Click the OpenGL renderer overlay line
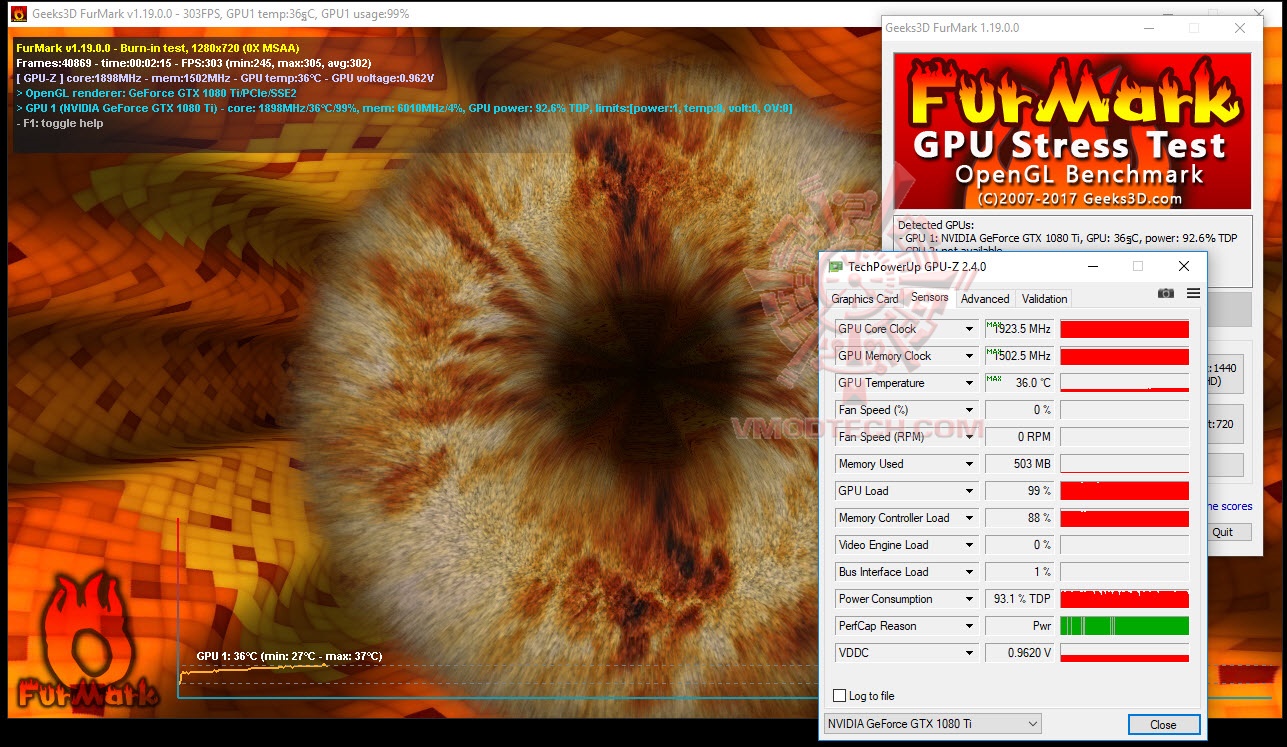The image size is (1287, 747). pyautogui.click(x=156, y=93)
